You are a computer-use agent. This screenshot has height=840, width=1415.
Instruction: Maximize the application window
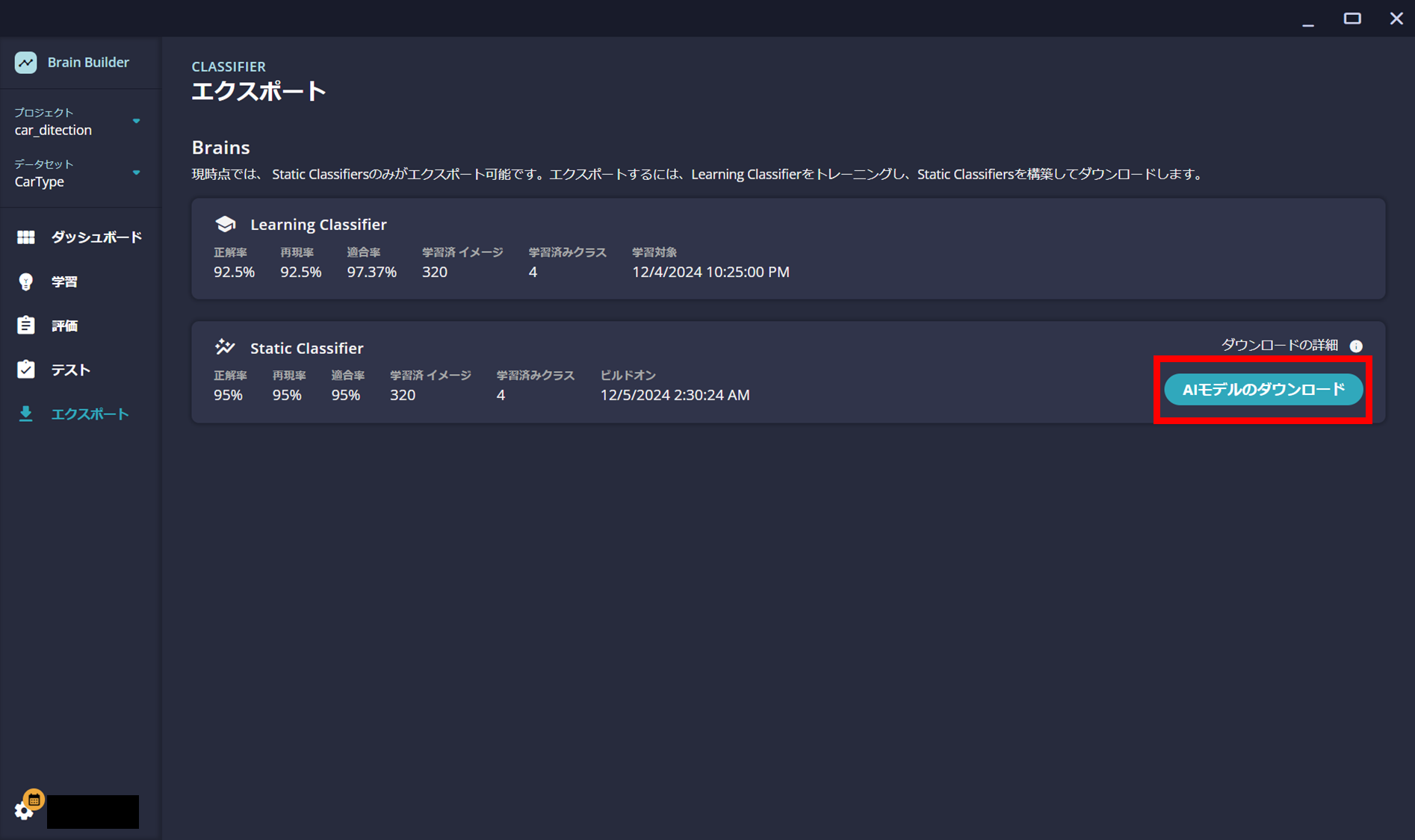click(x=1352, y=19)
